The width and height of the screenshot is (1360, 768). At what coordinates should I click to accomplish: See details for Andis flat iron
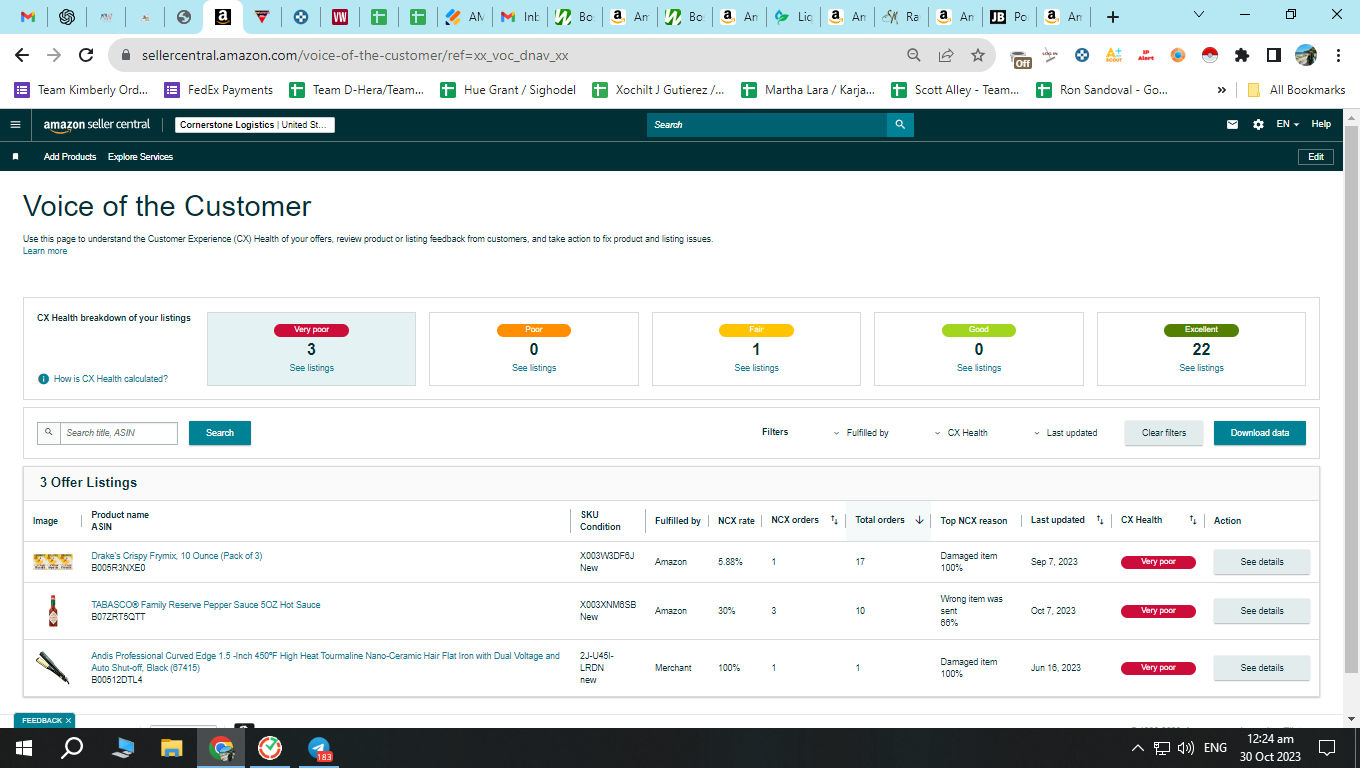[1262, 668]
